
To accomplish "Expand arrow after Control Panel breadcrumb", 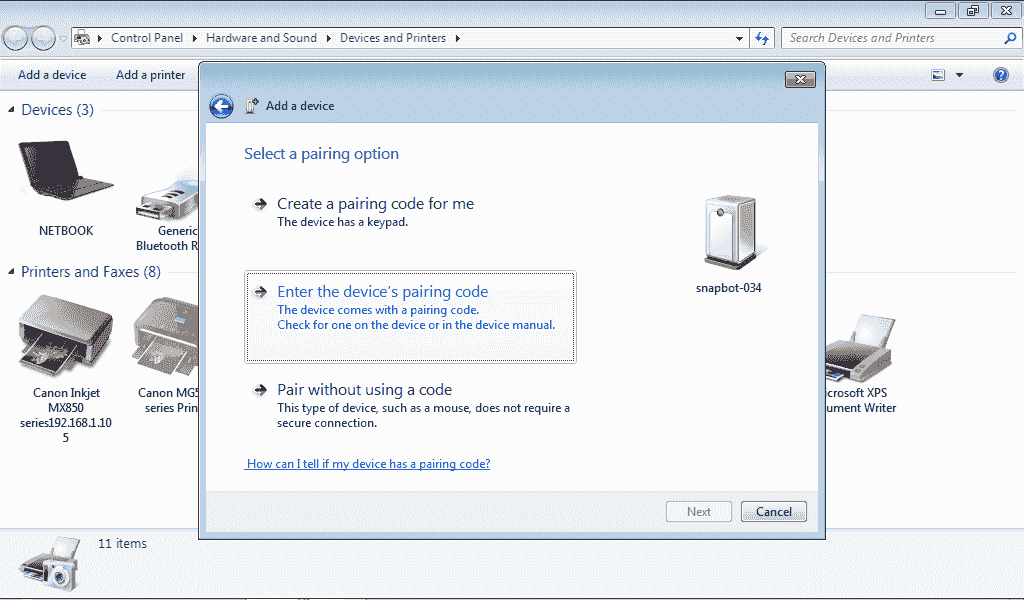I will pyautogui.click(x=195, y=38).
